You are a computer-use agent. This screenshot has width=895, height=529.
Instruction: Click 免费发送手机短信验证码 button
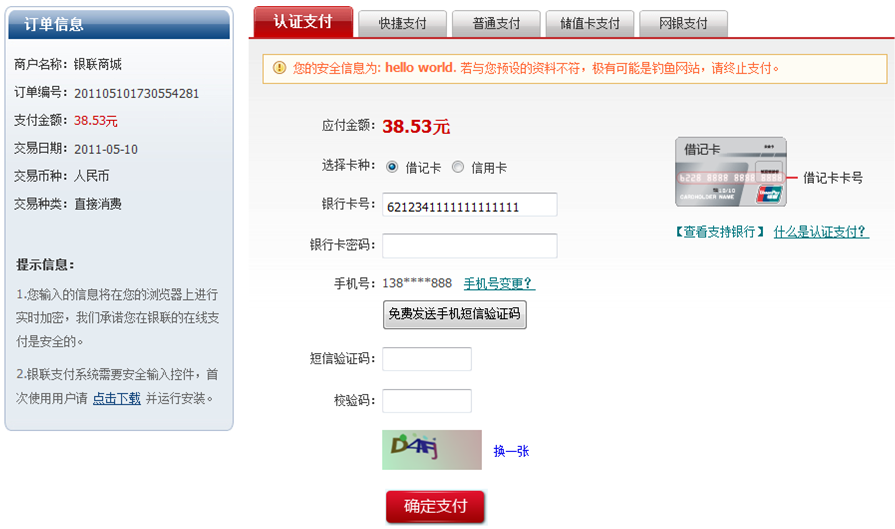pyautogui.click(x=454, y=314)
